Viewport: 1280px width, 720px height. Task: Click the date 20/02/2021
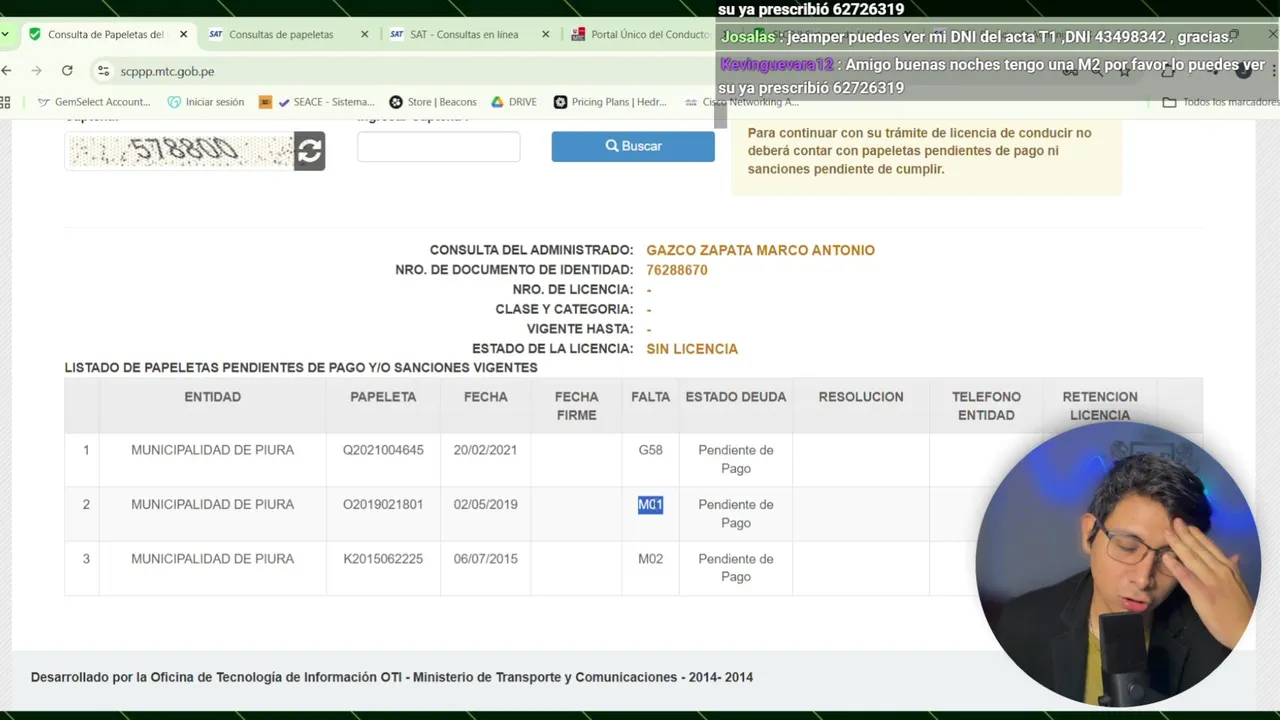pyautogui.click(x=485, y=450)
